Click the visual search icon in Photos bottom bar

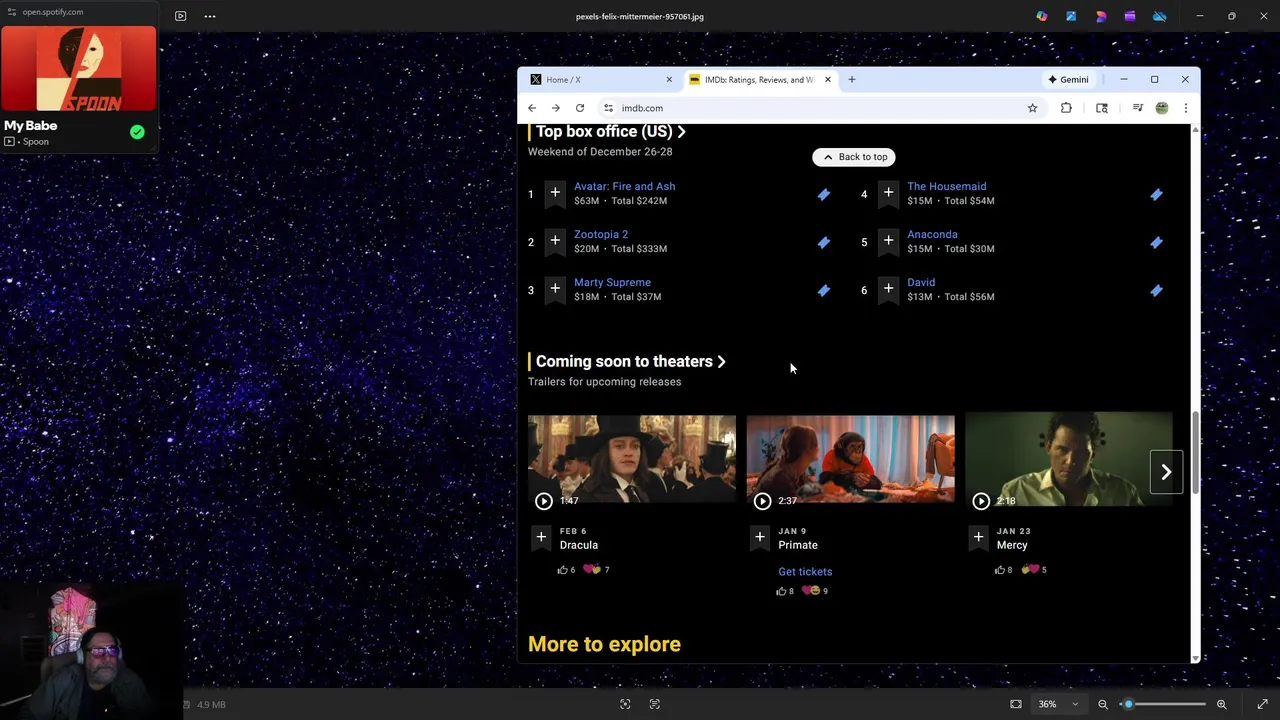[625, 704]
